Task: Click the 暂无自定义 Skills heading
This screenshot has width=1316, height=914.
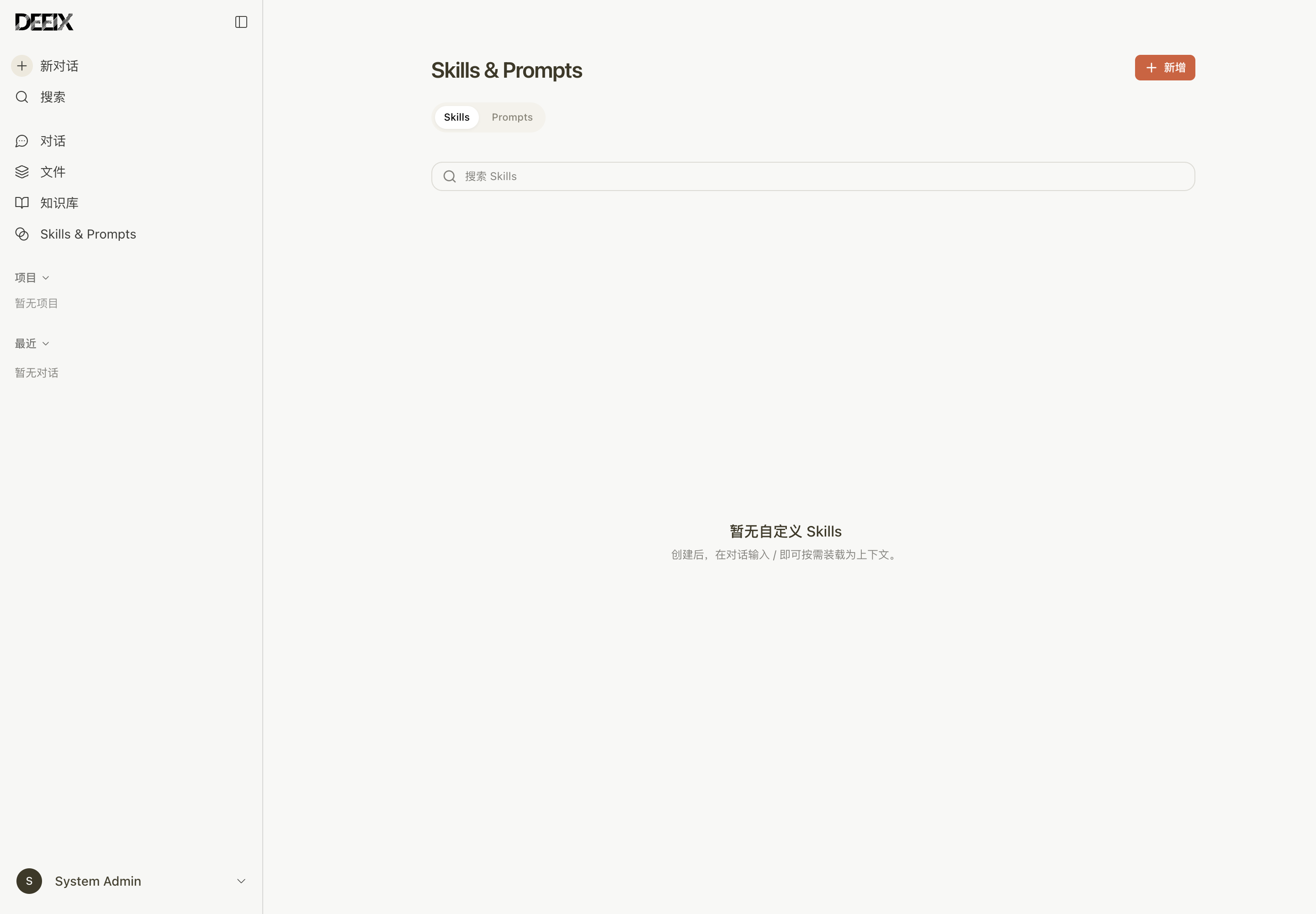Action: 785,531
